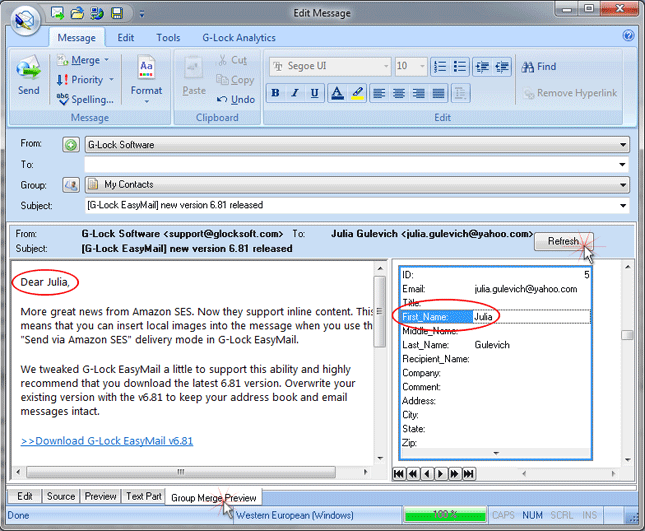Image resolution: width=645 pixels, height=531 pixels.
Task: Click the help question mark icon
Action: (628, 36)
